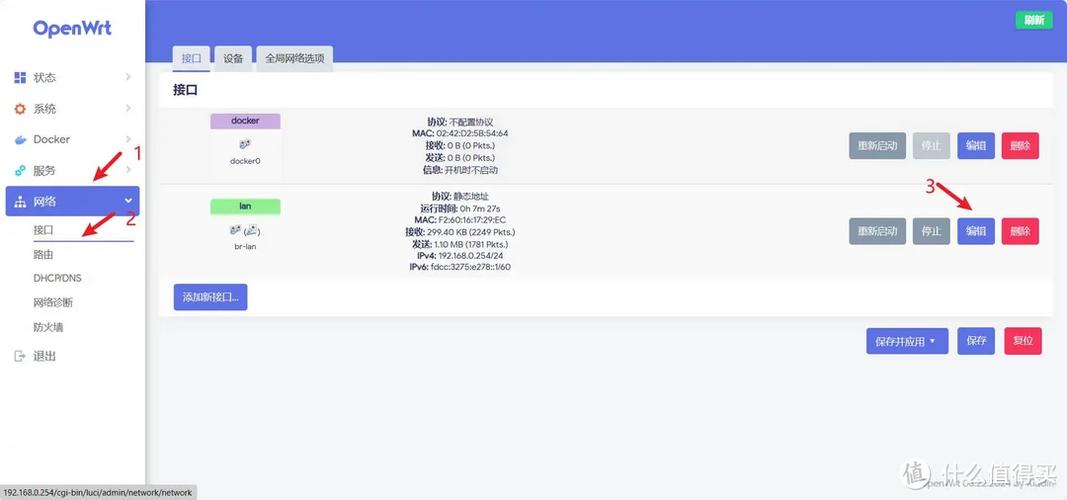Screen dimensions: 1067x500
Task: Click the docker0 device name
Action: (x=245, y=161)
